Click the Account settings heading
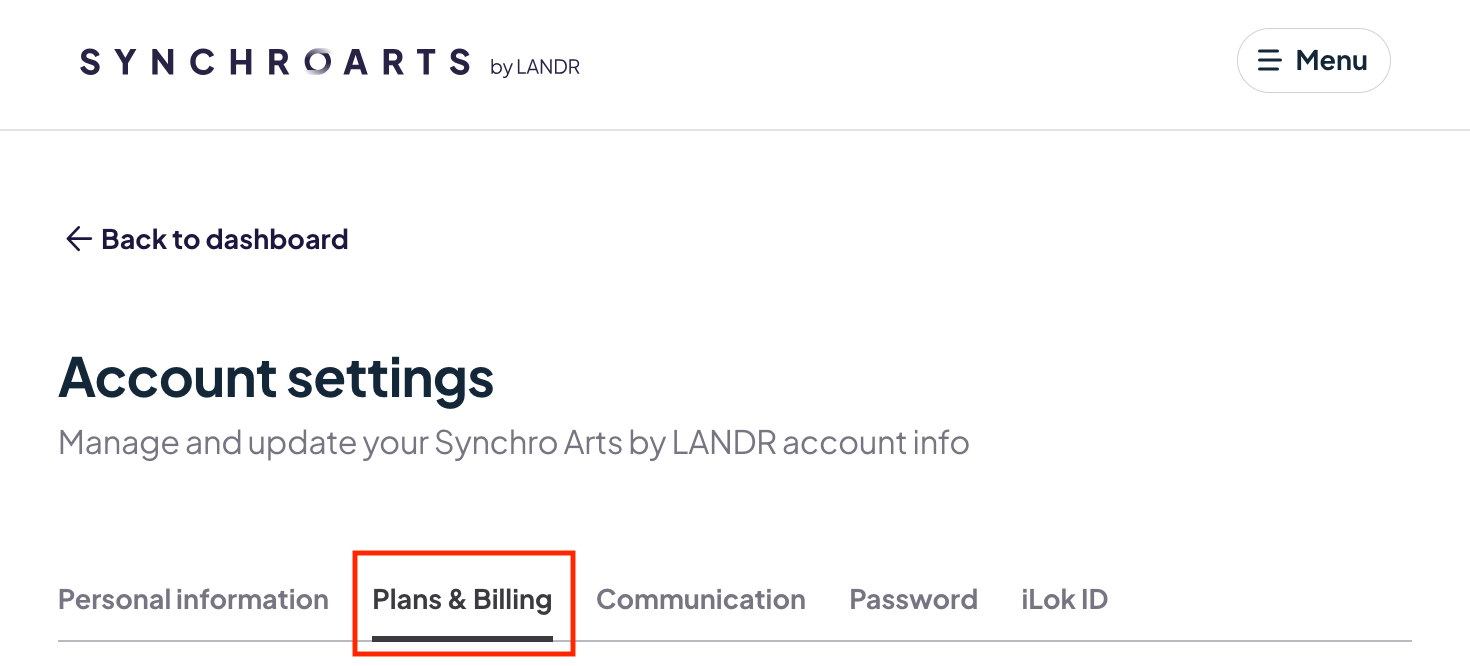The width and height of the screenshot is (1470, 666). click(276, 378)
